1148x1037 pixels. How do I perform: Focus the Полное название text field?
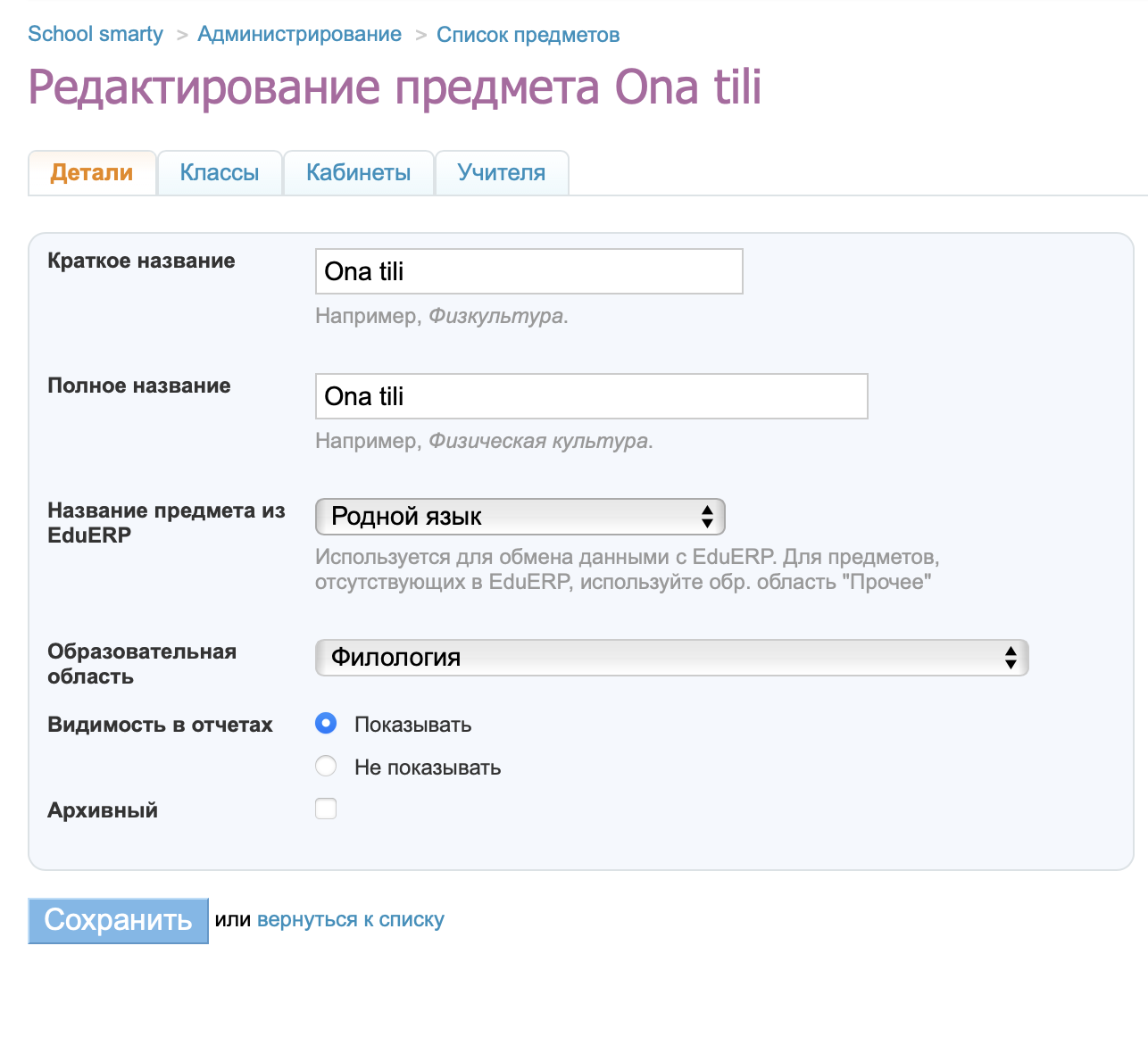pyautogui.click(x=591, y=396)
